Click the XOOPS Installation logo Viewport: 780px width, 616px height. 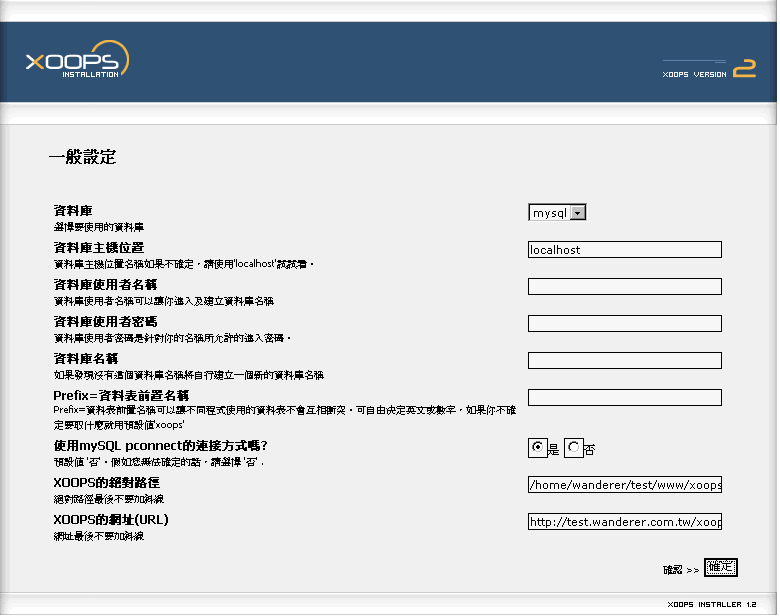point(77,61)
